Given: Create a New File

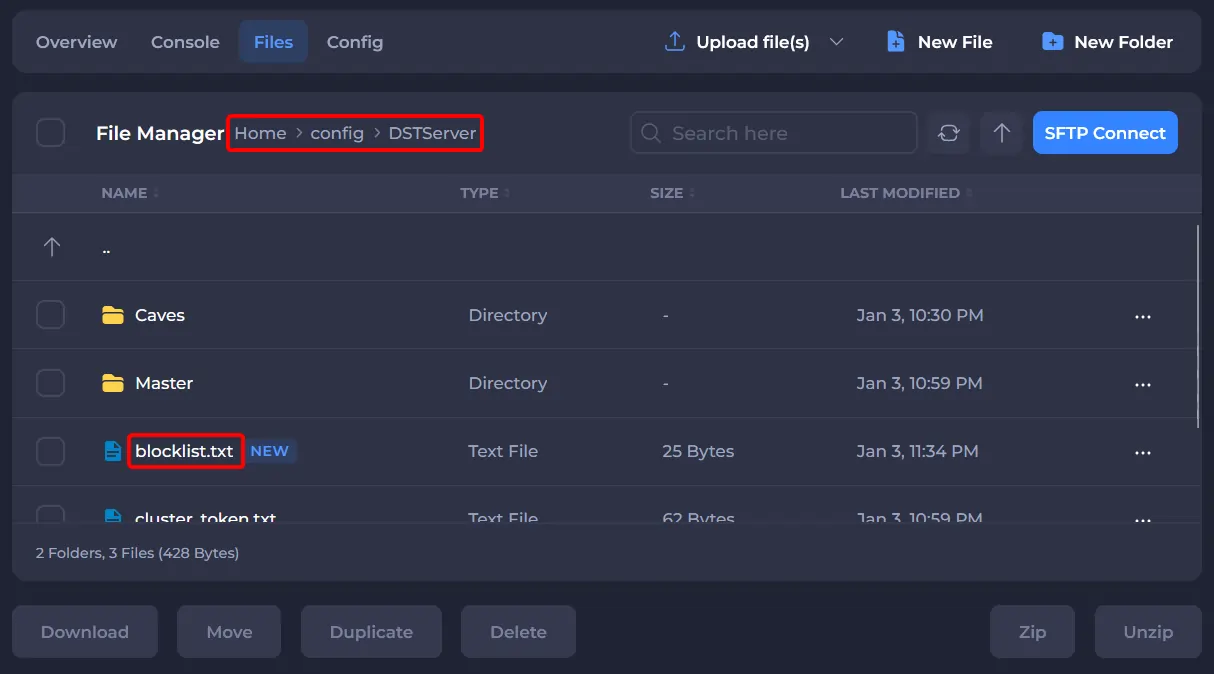Looking at the screenshot, I should [939, 42].
